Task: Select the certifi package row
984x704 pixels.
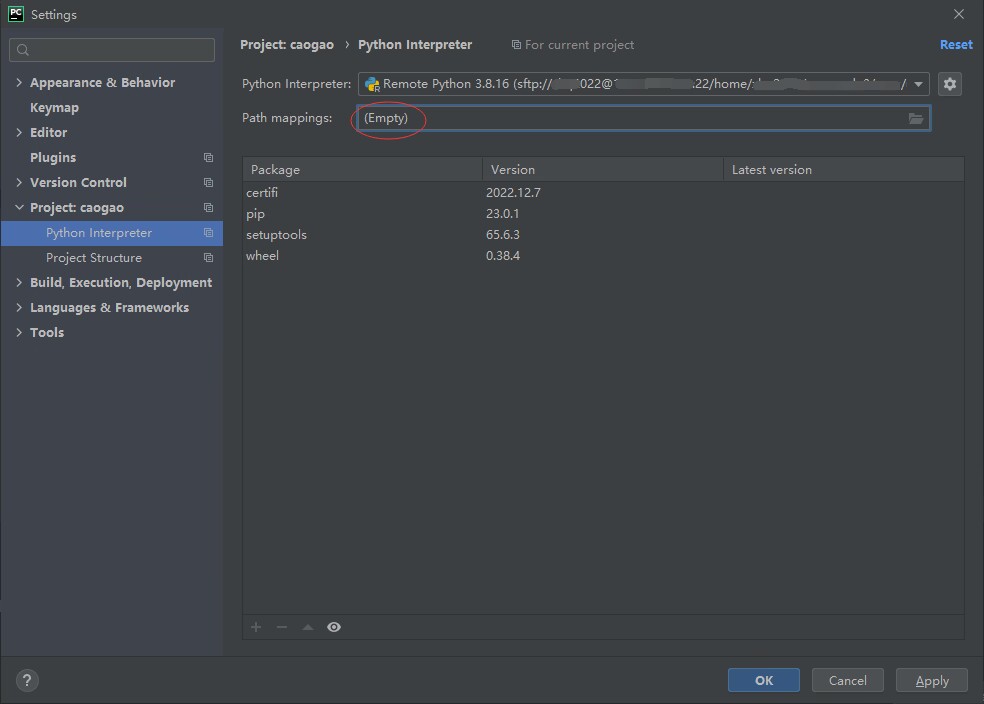Action: click(603, 193)
